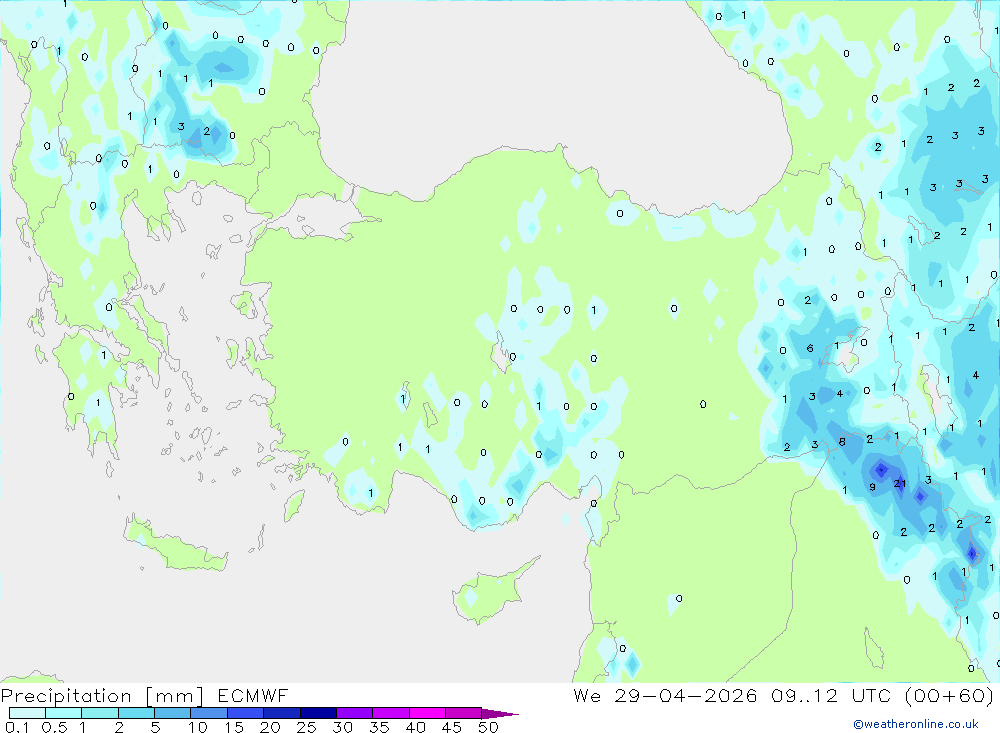
Task: Click legend scale label '30'
Action: [343, 727]
